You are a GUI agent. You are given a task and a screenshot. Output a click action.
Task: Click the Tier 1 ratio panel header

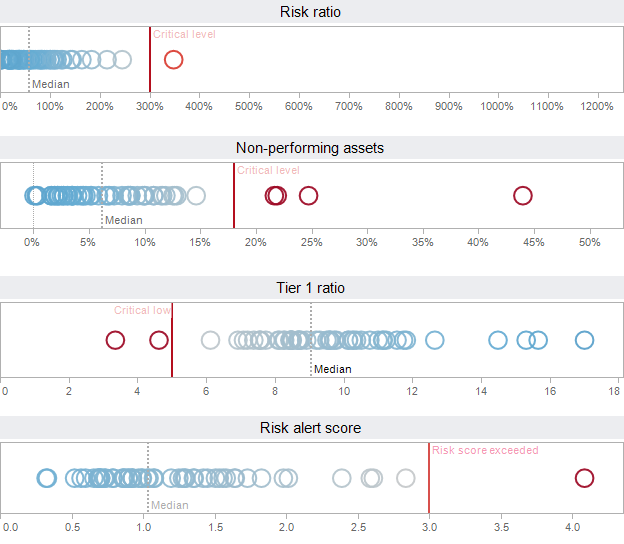[x=312, y=288]
